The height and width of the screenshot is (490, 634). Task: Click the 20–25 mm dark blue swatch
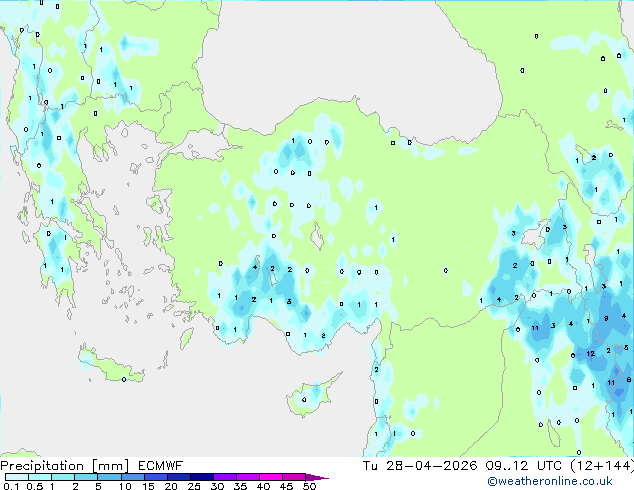point(179,477)
